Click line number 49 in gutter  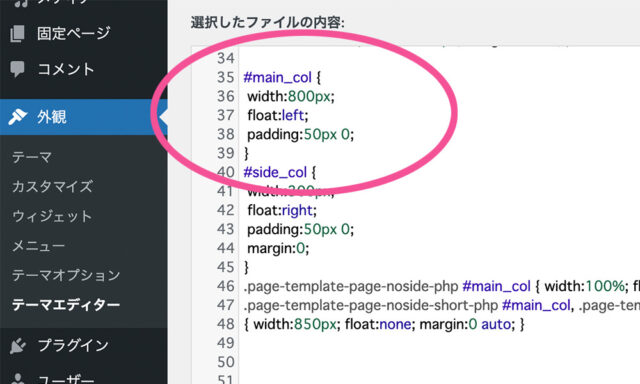pyautogui.click(x=226, y=343)
